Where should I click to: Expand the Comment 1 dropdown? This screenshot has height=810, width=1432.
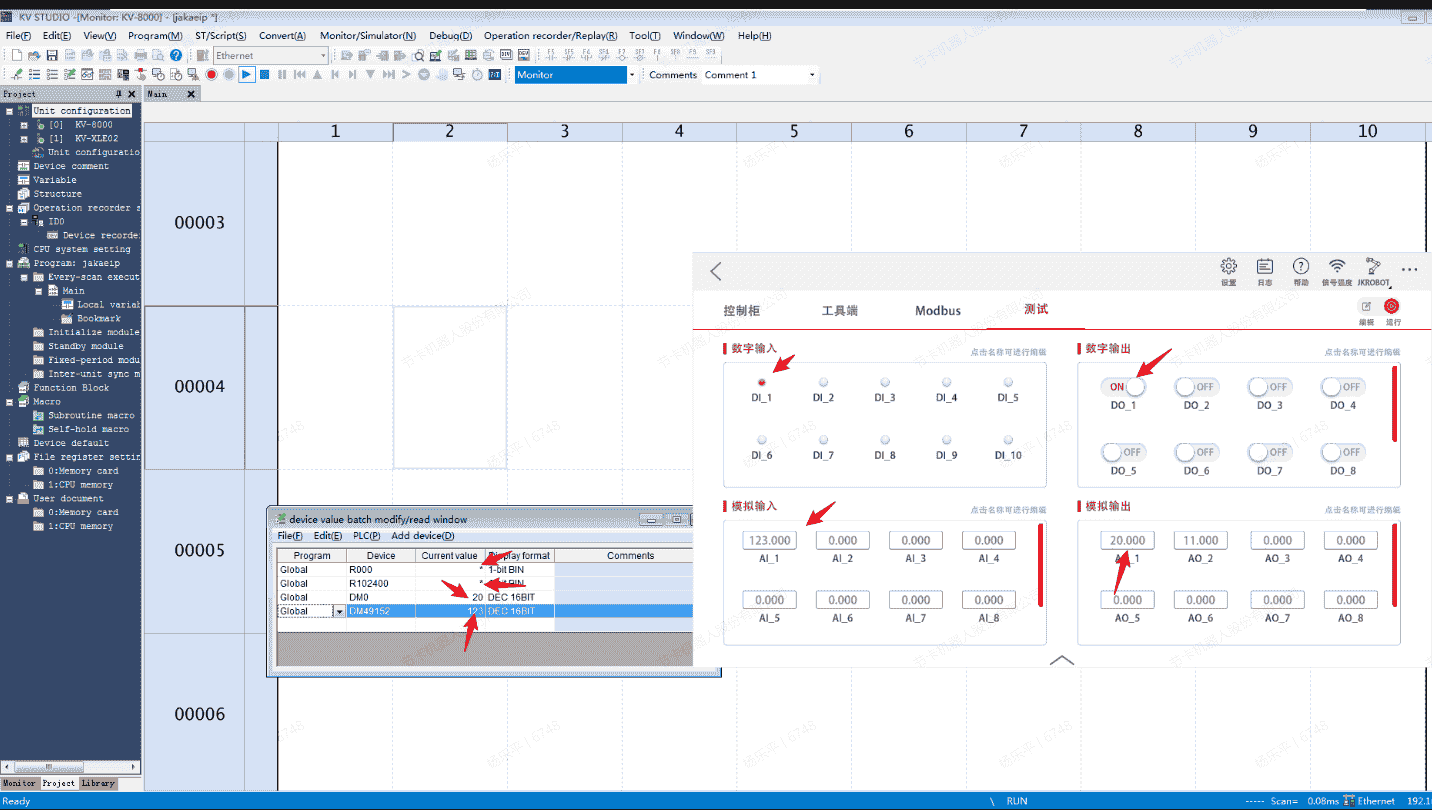(811, 75)
